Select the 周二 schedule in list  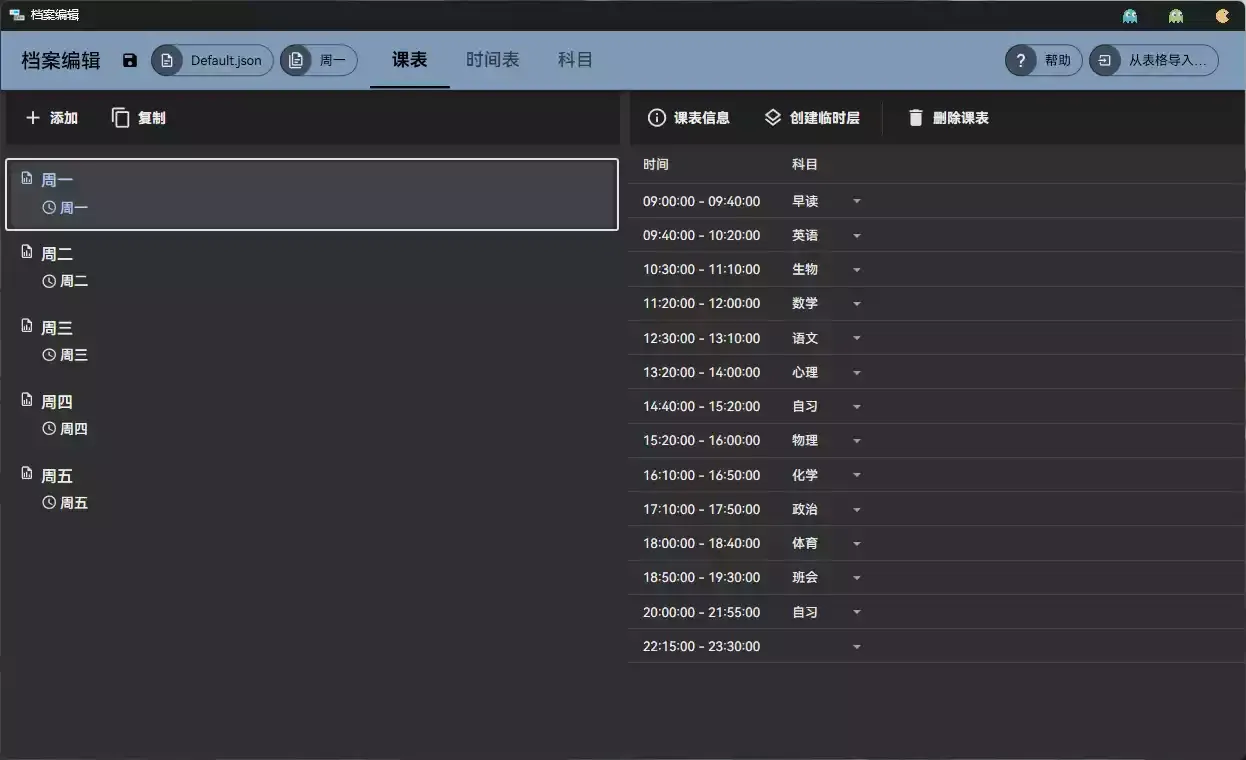click(312, 267)
